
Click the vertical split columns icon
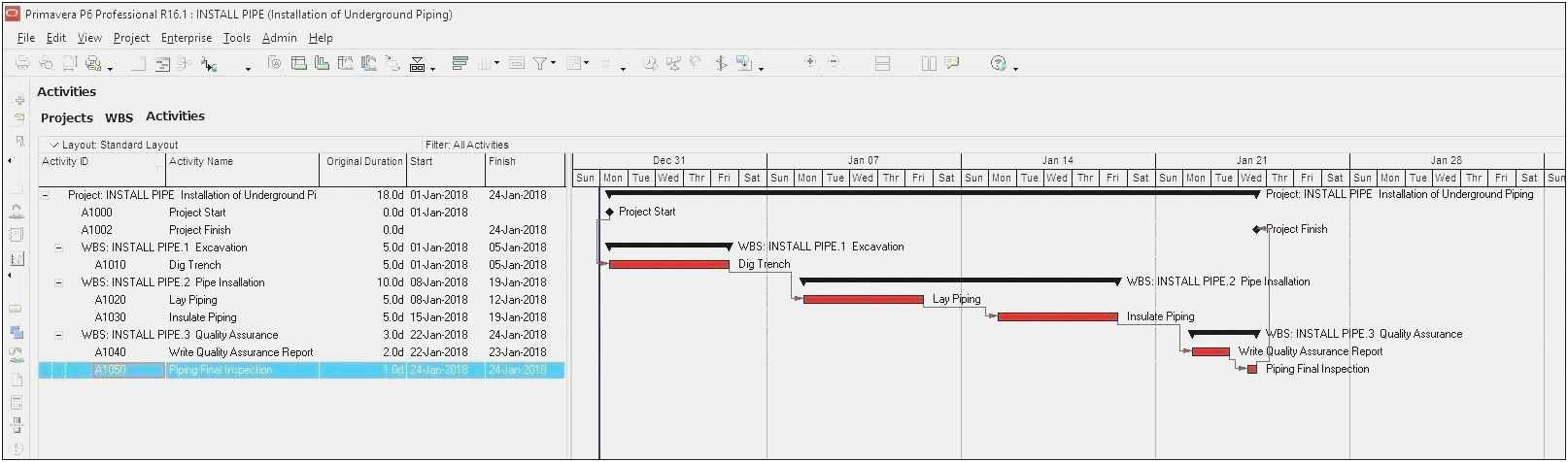coord(929,63)
